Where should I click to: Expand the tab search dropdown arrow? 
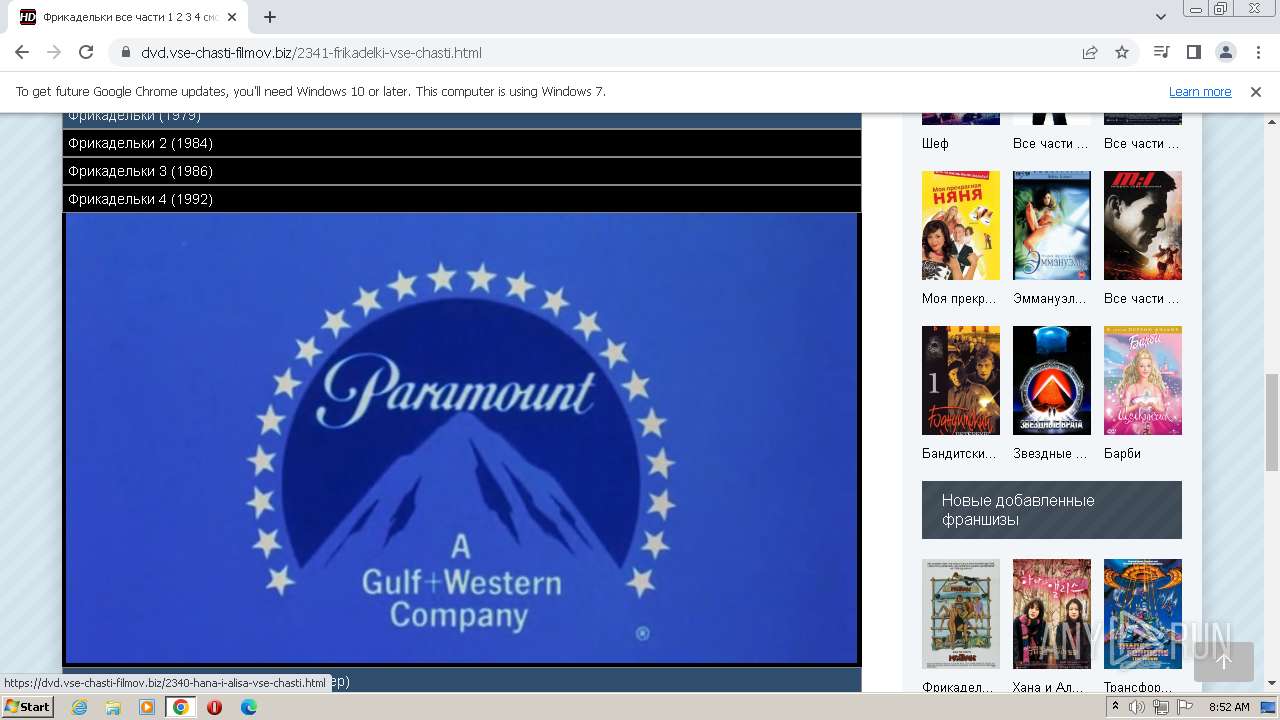pyautogui.click(x=1161, y=17)
